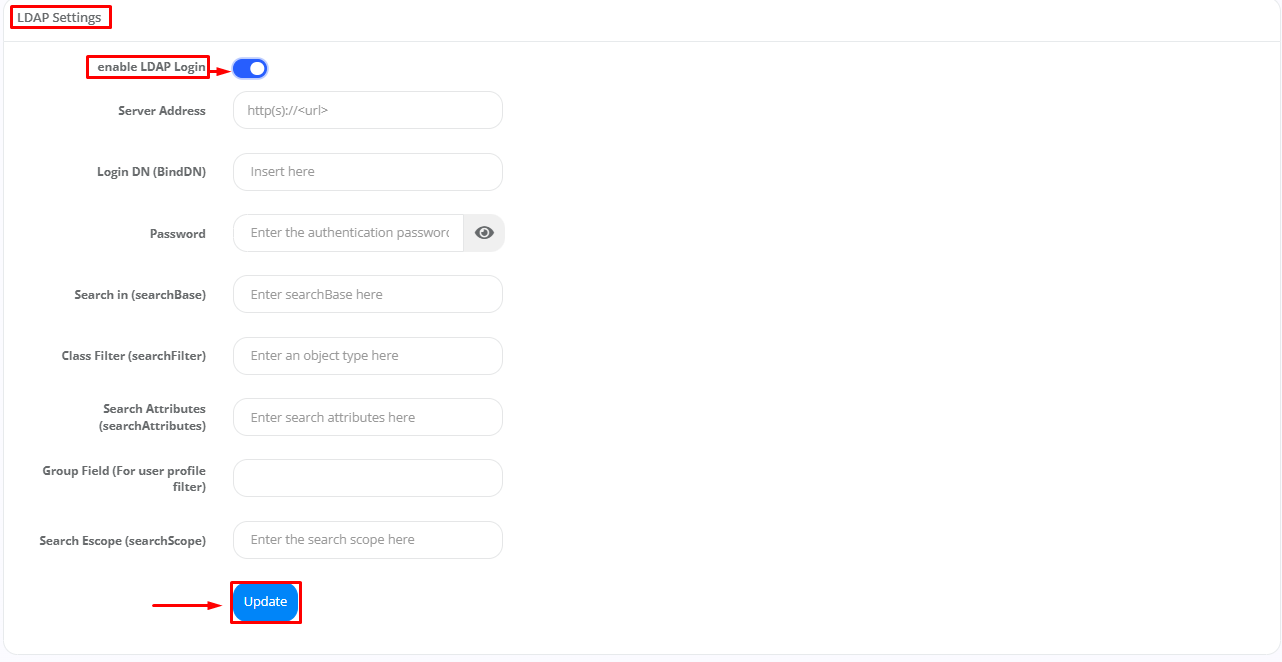This screenshot has height=662, width=1282.
Task: Click the "enable LDAP Login" label text
Action: tap(151, 67)
